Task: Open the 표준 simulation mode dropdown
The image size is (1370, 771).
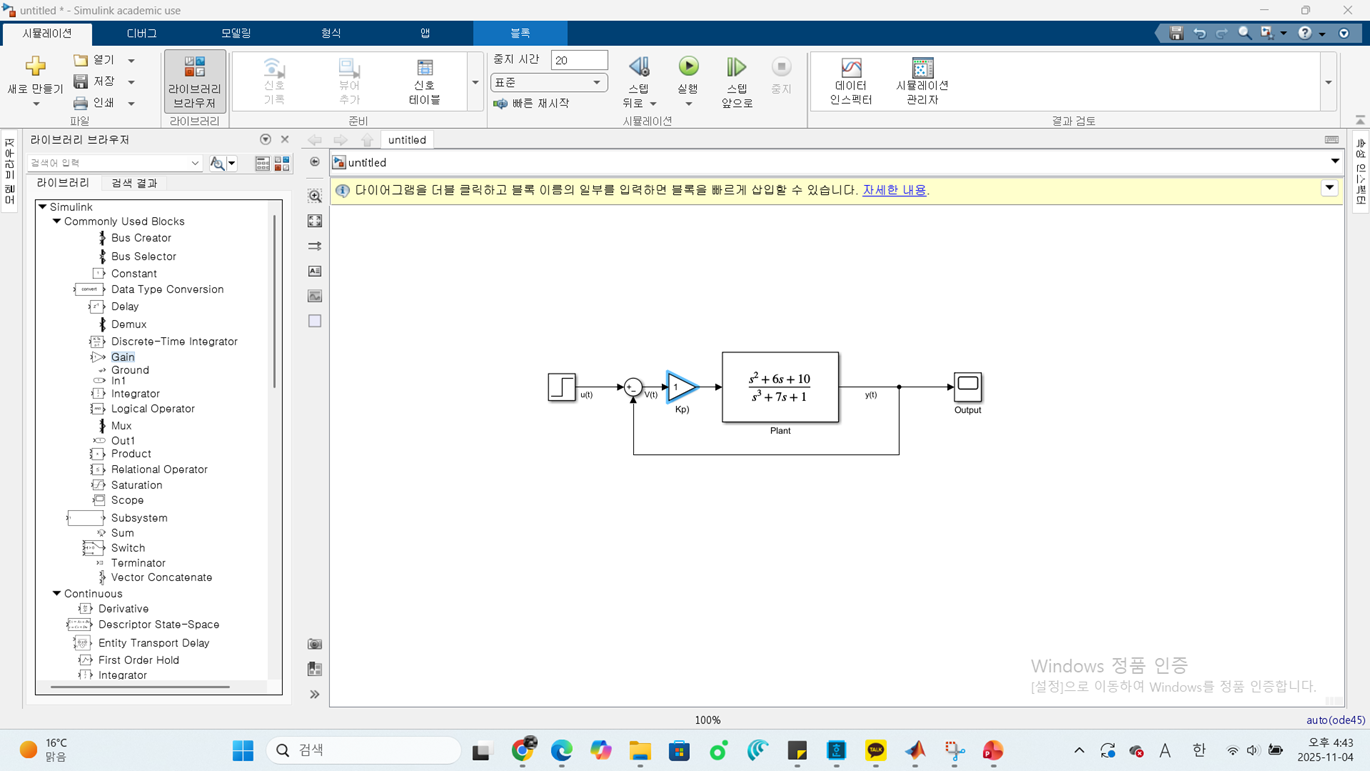Action: tap(549, 83)
